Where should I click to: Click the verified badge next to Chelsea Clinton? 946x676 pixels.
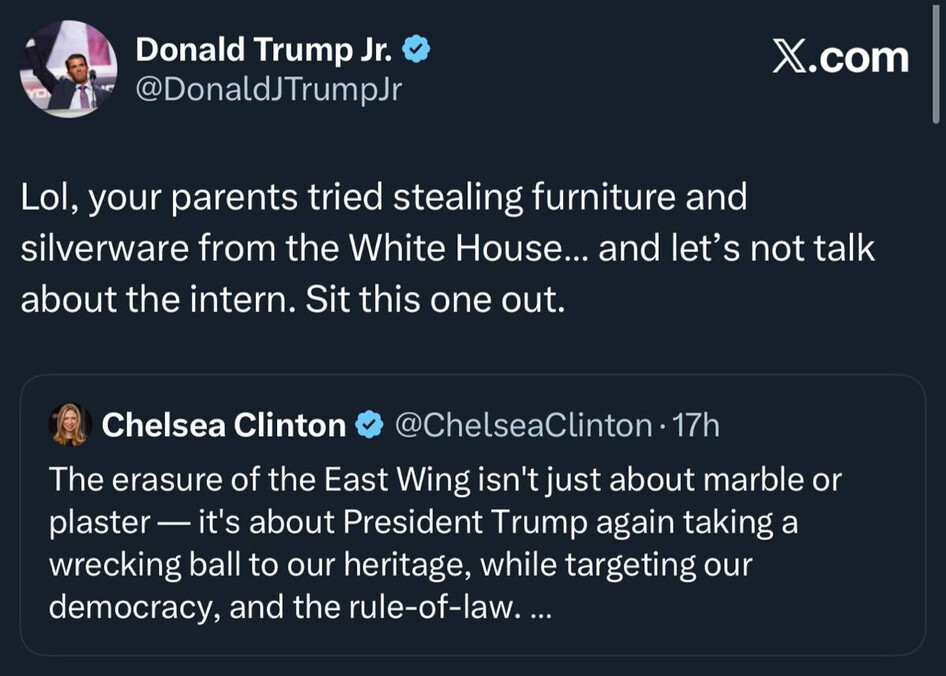[x=369, y=426]
